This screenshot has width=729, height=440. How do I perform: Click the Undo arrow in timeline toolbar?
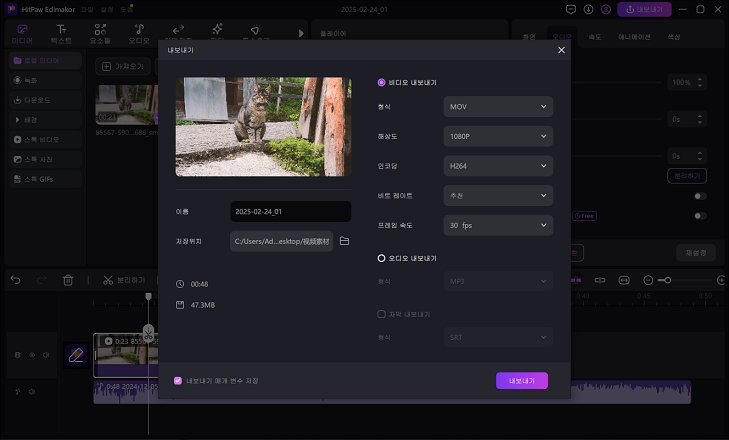[x=15, y=280]
